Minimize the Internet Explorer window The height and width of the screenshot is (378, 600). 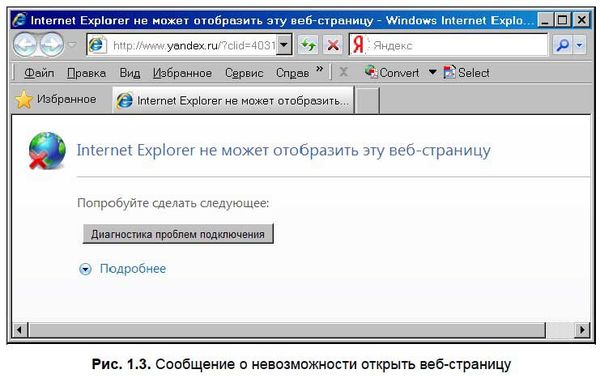(545, 20)
